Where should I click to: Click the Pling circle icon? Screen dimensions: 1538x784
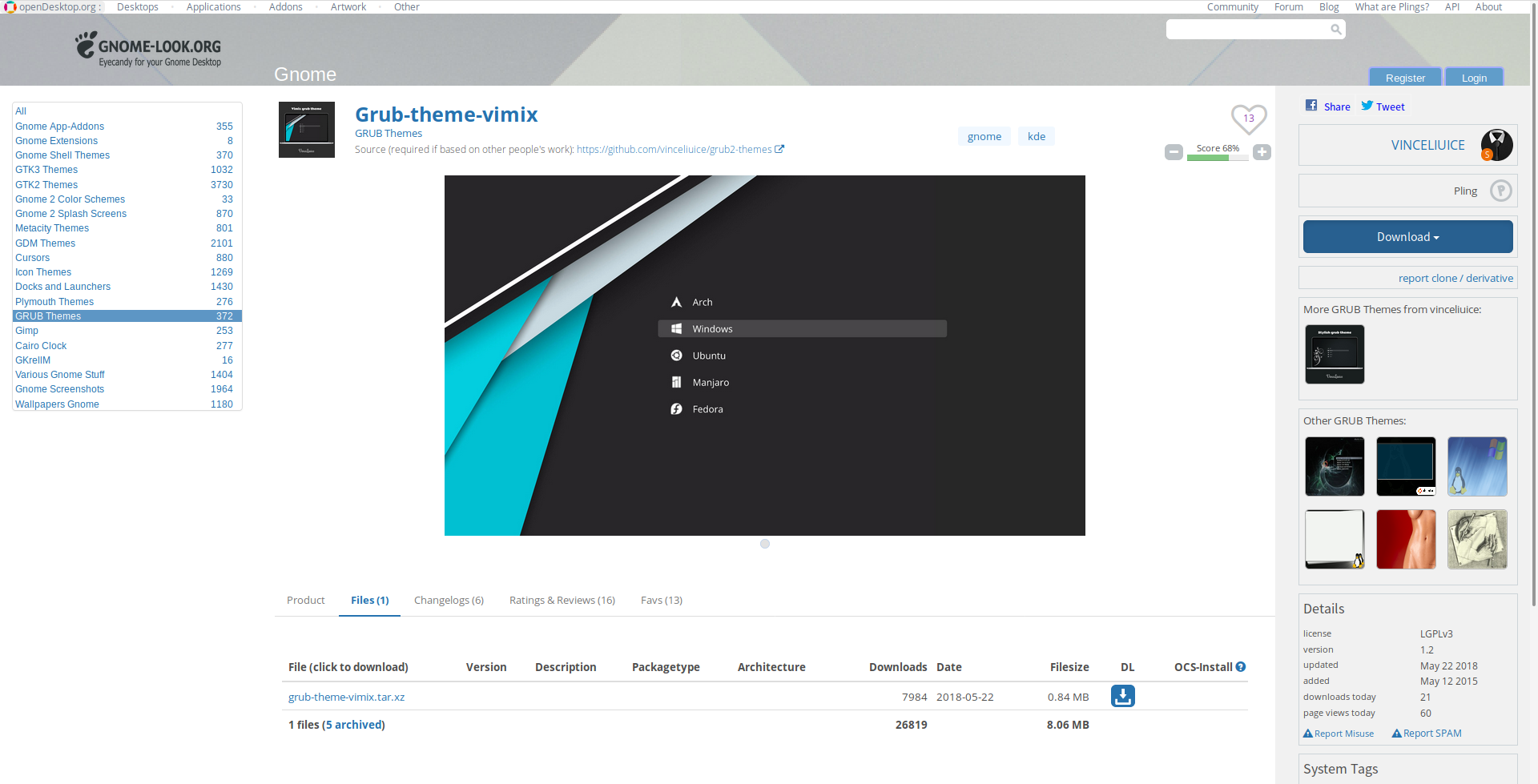1500,191
